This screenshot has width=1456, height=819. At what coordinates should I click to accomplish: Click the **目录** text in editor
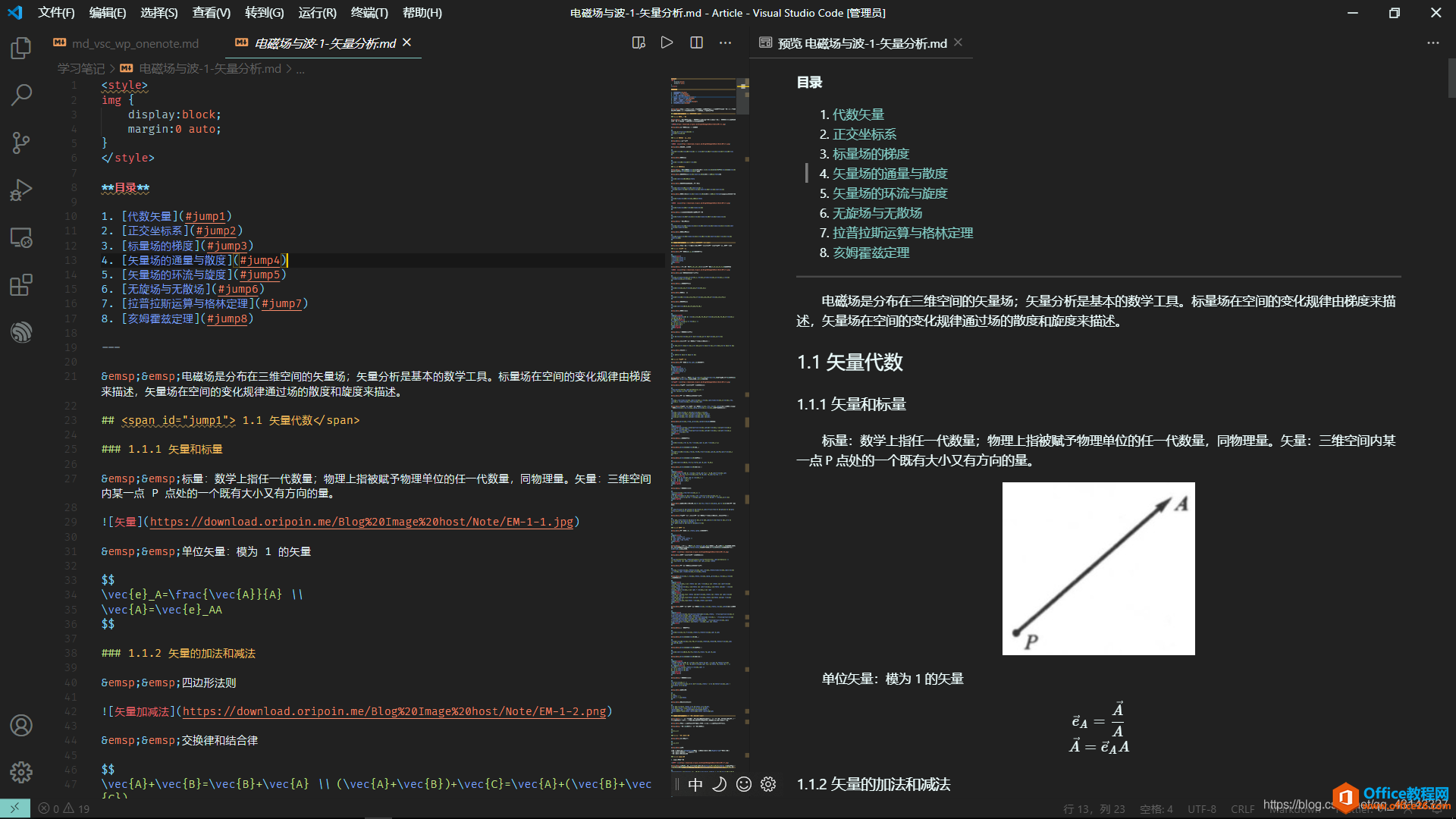click(x=126, y=187)
